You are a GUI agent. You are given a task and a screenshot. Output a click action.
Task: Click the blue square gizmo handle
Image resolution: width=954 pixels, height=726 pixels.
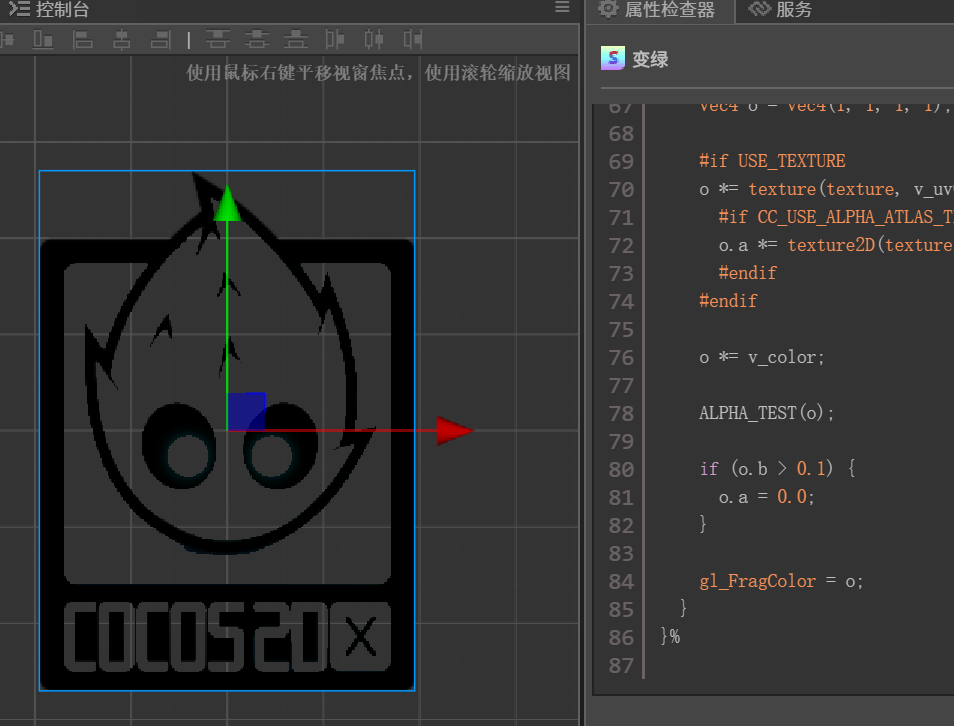coord(246,411)
